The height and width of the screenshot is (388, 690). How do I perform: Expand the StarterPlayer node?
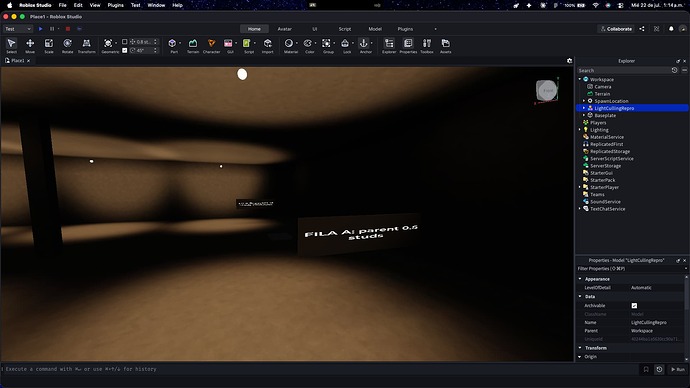(580, 187)
